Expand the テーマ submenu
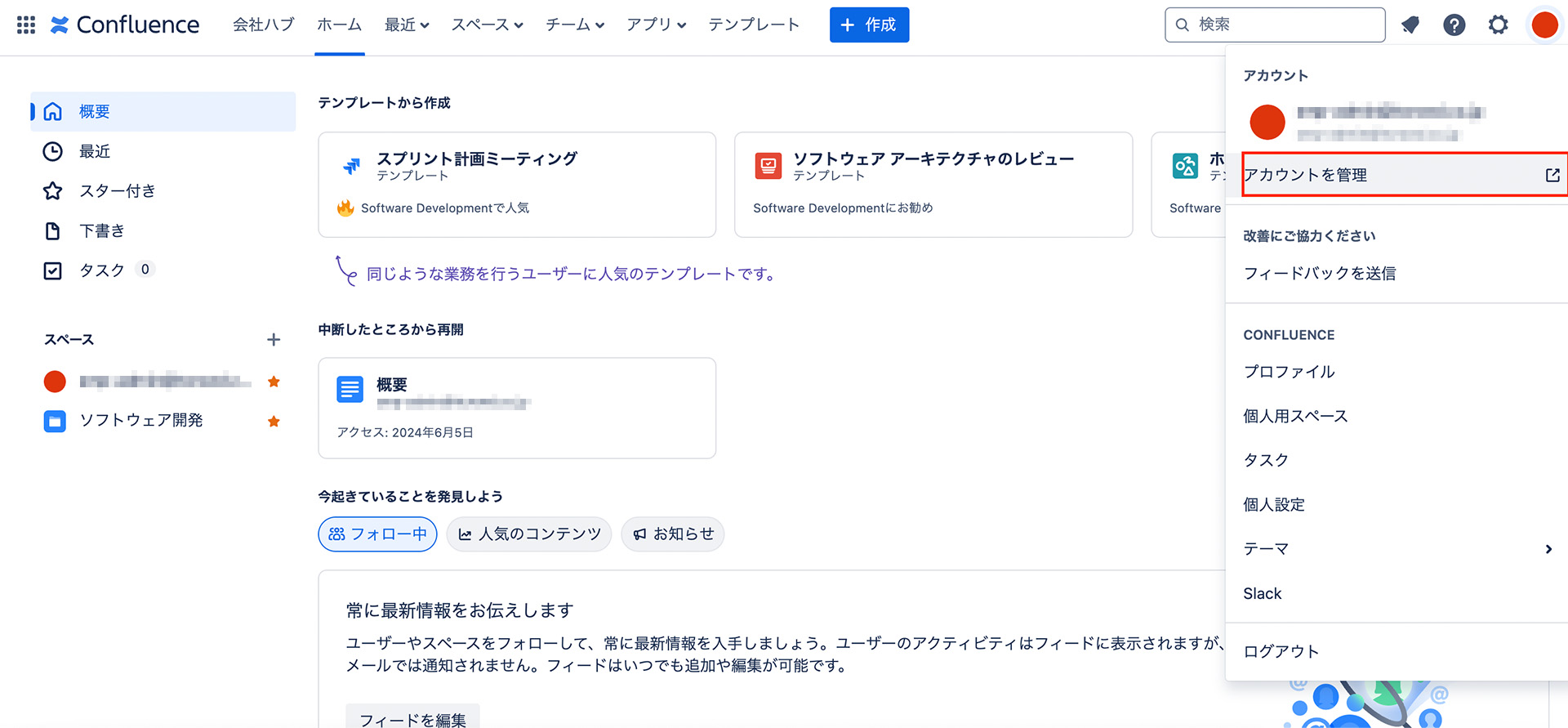 (1396, 549)
